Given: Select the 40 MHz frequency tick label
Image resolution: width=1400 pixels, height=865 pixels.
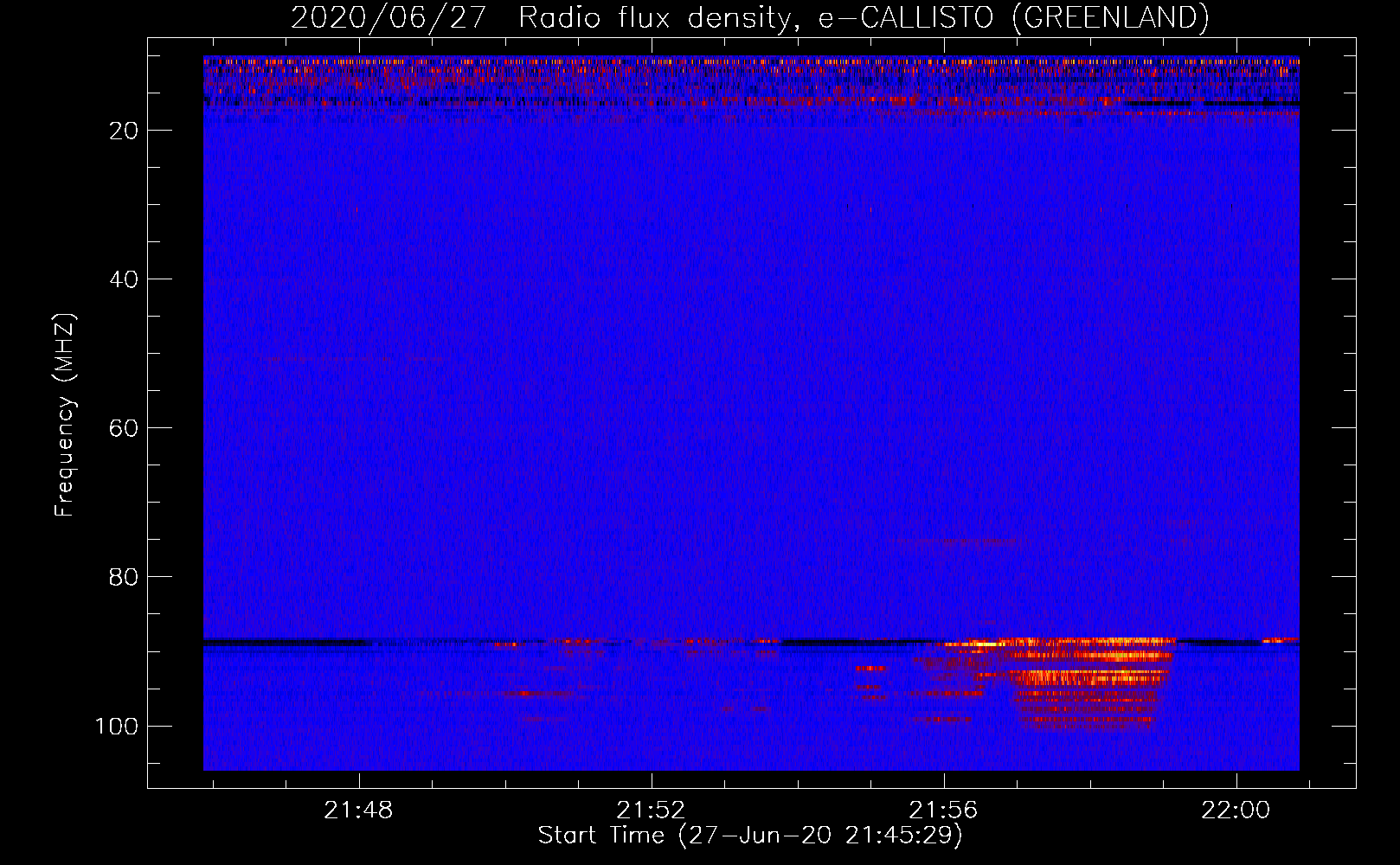Looking at the screenshot, I should 125,279.
